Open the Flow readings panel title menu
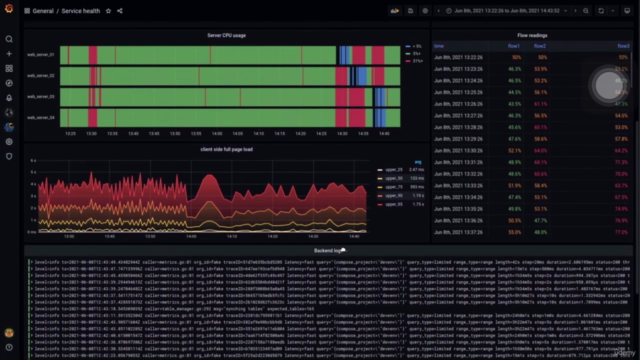The width and height of the screenshot is (640, 360). tap(532, 36)
